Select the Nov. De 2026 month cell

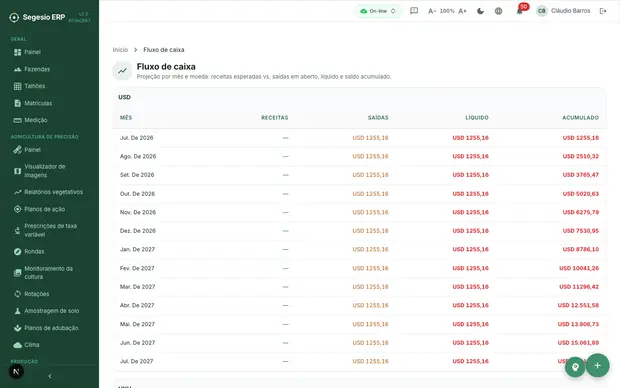click(x=138, y=212)
